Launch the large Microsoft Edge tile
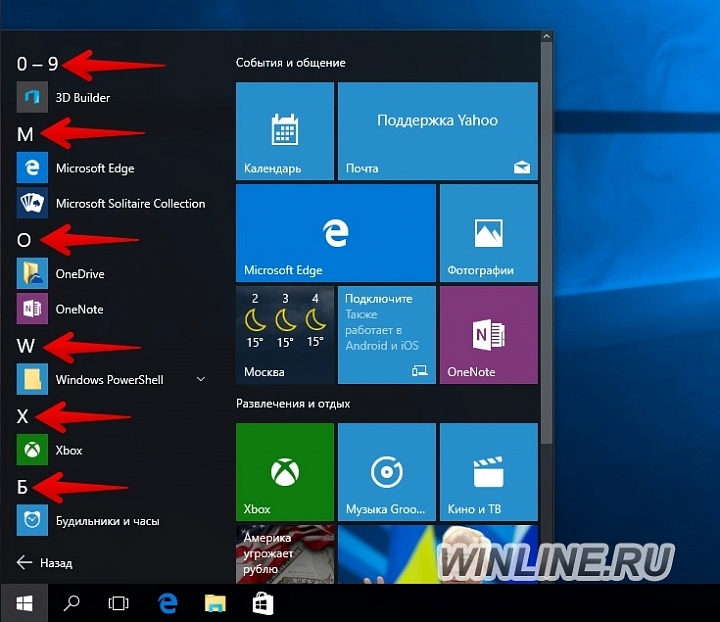Viewport: 720px width, 622px height. 336,233
